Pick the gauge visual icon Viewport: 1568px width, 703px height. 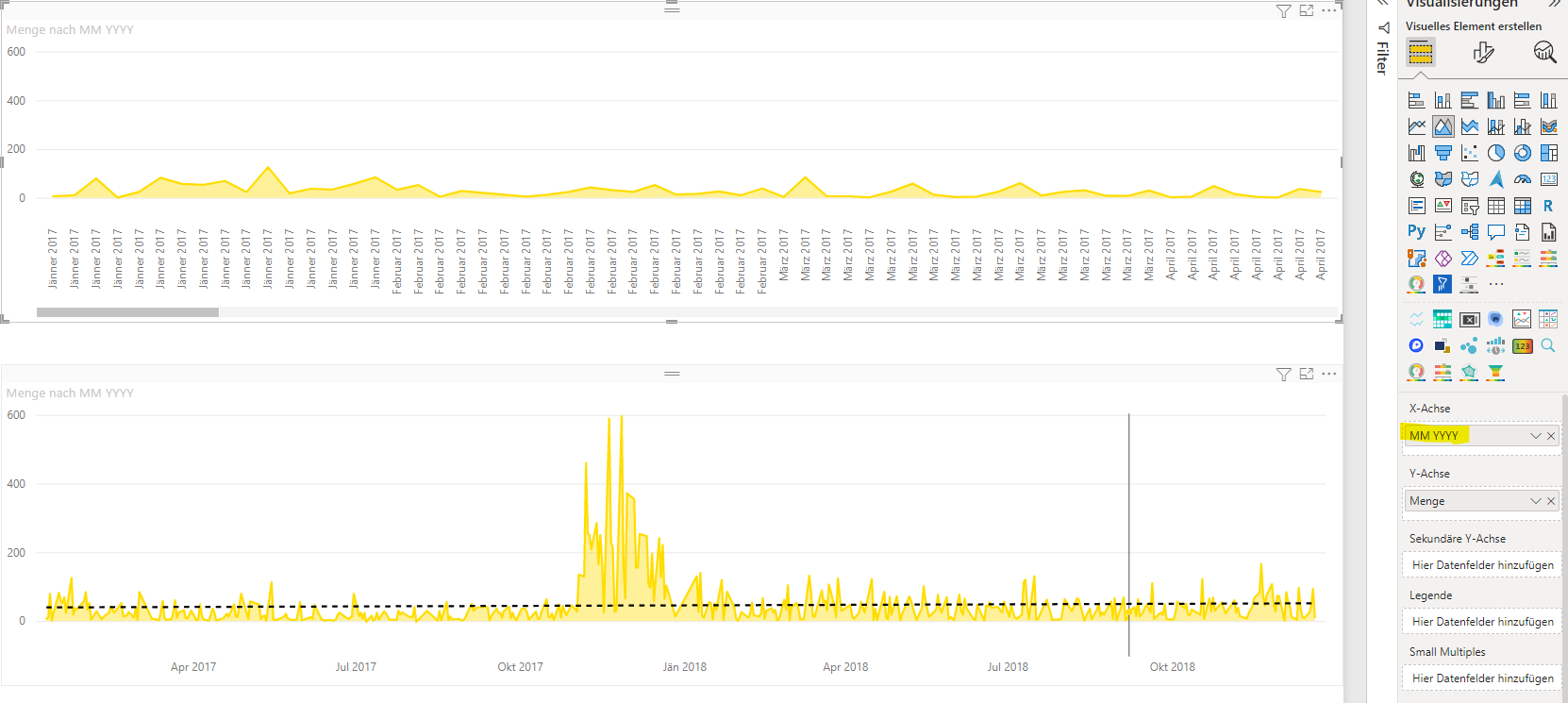(x=1523, y=179)
